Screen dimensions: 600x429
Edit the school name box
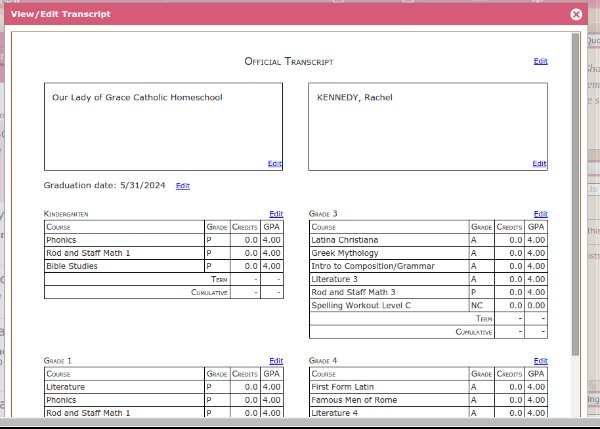coord(275,163)
